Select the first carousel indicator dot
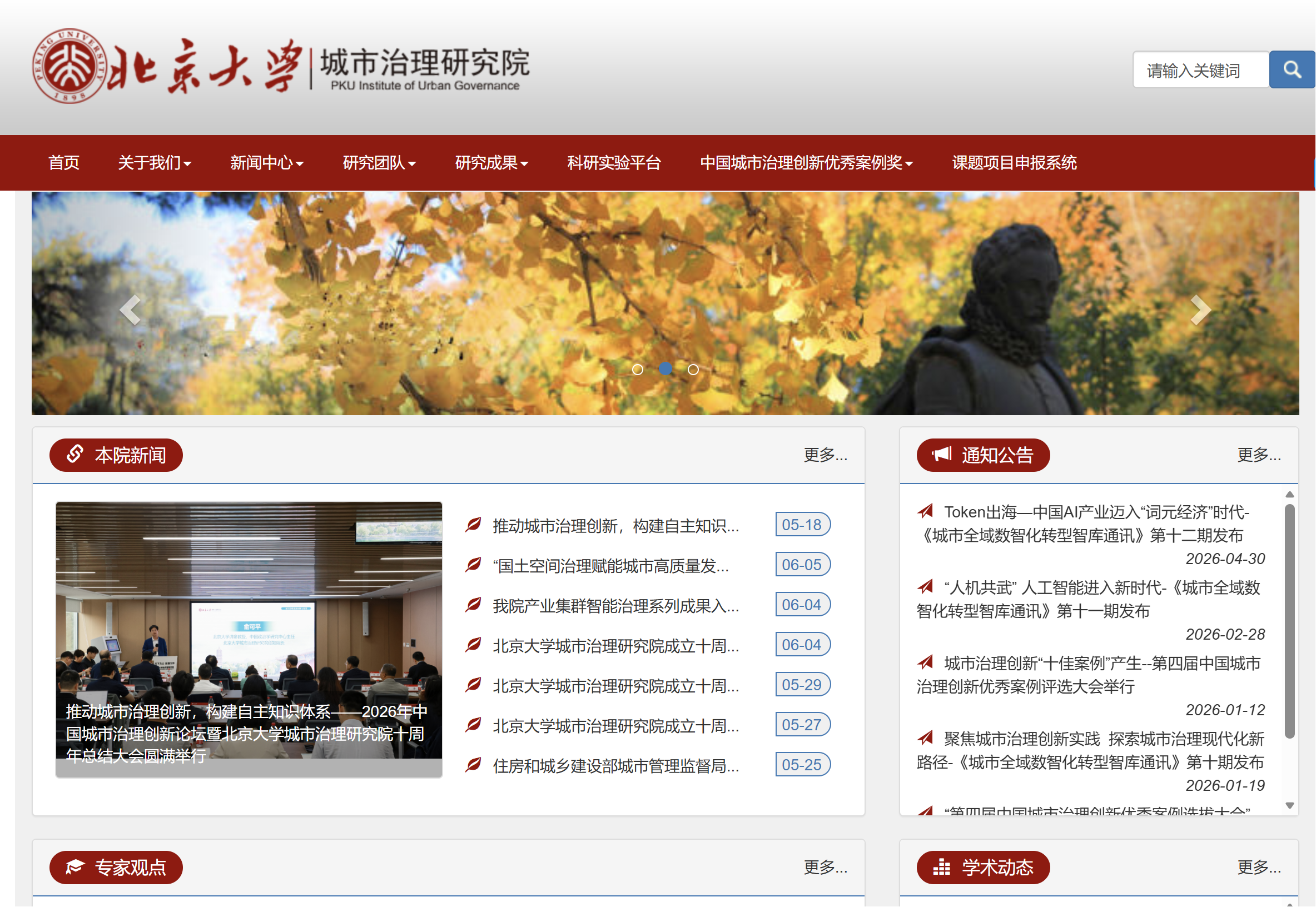The image size is (1316, 907). point(638,370)
